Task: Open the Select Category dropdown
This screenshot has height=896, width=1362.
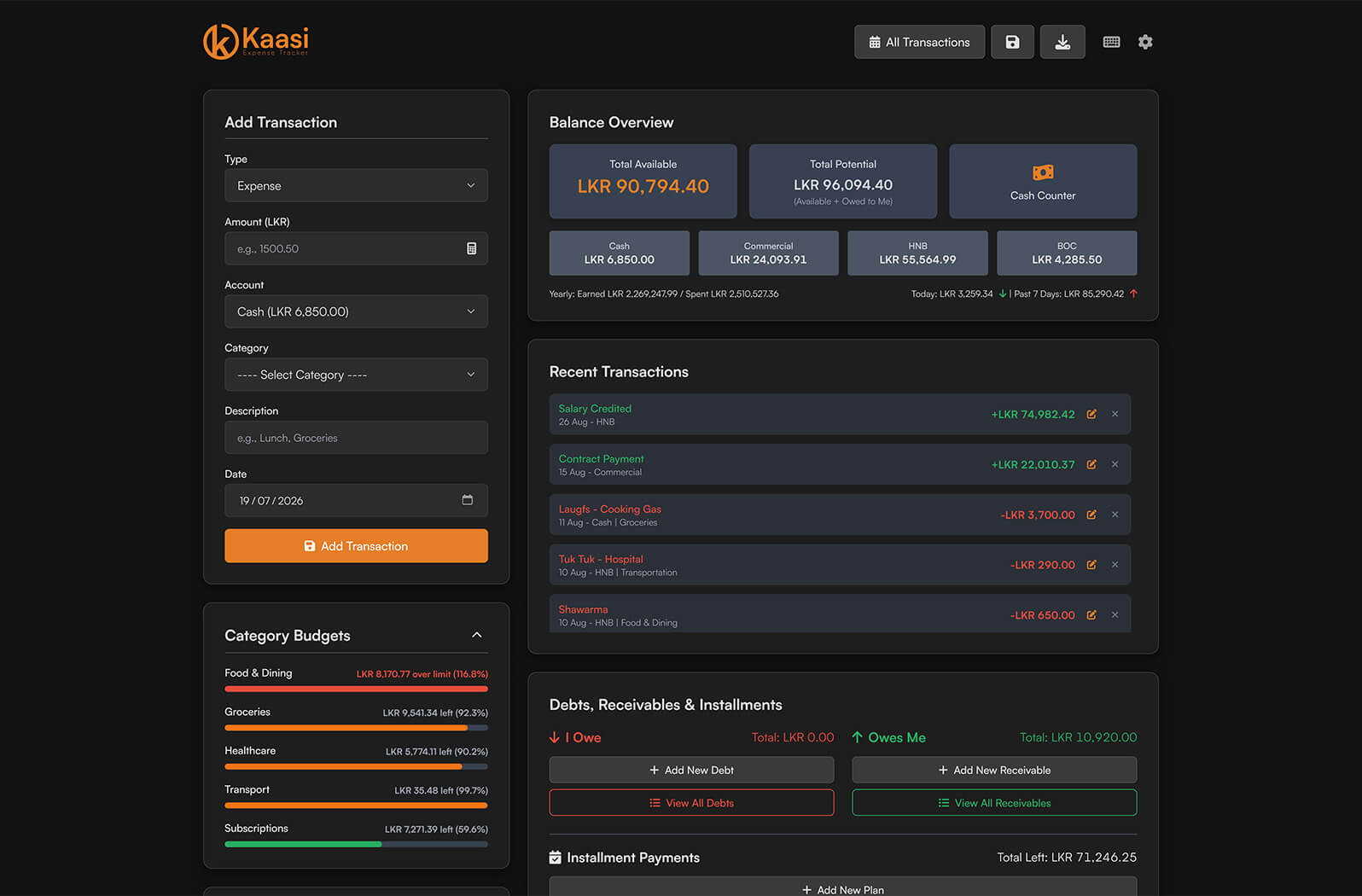Action: [356, 375]
